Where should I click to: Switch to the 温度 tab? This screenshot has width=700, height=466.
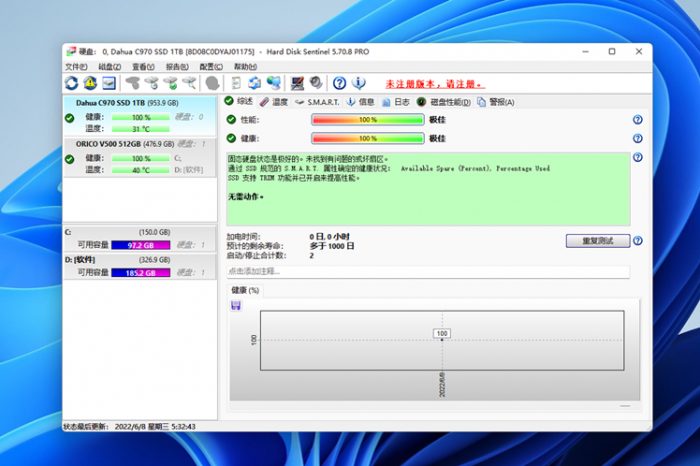point(274,102)
